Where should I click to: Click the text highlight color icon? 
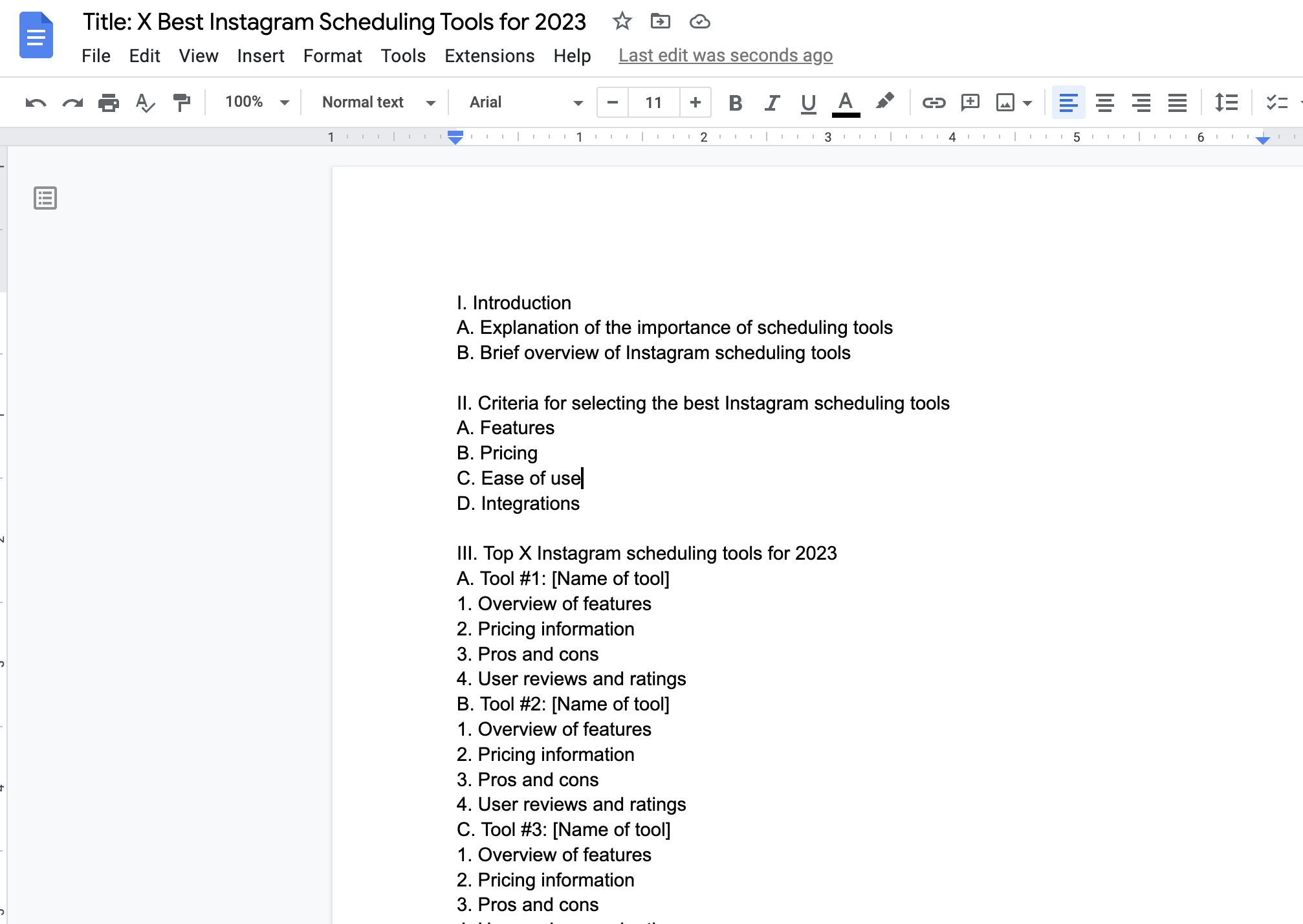point(883,102)
